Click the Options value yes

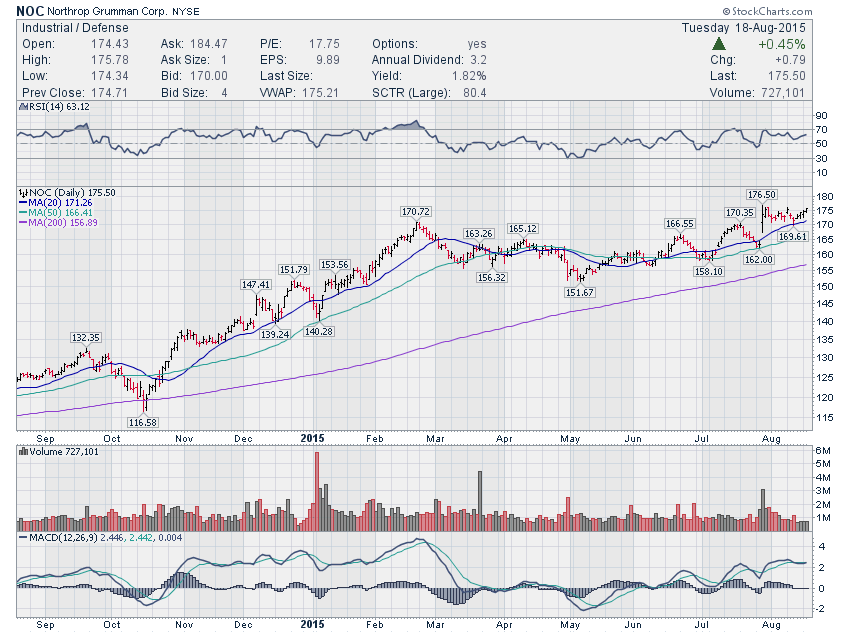tap(476, 44)
